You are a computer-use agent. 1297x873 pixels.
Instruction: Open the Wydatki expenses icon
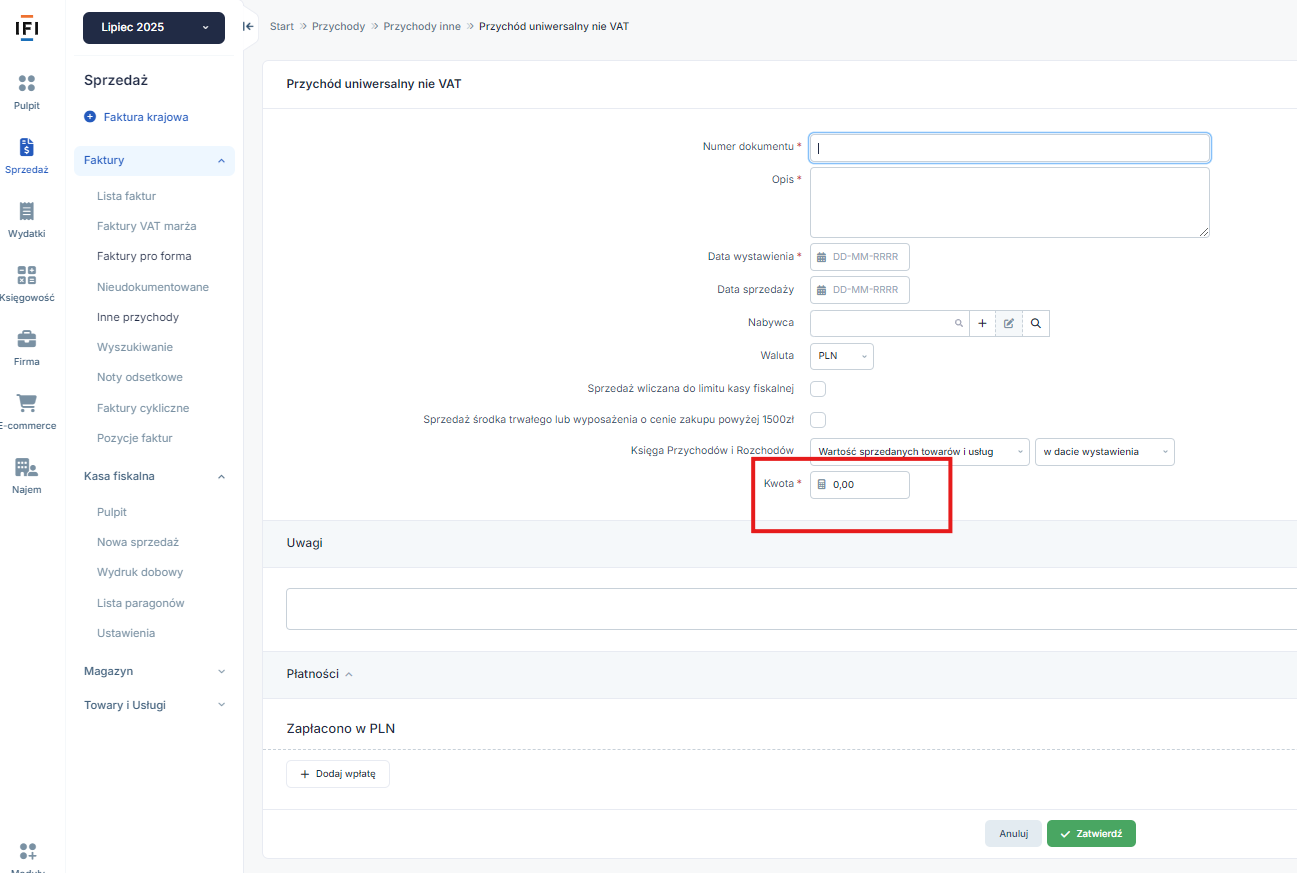pyautogui.click(x=27, y=211)
